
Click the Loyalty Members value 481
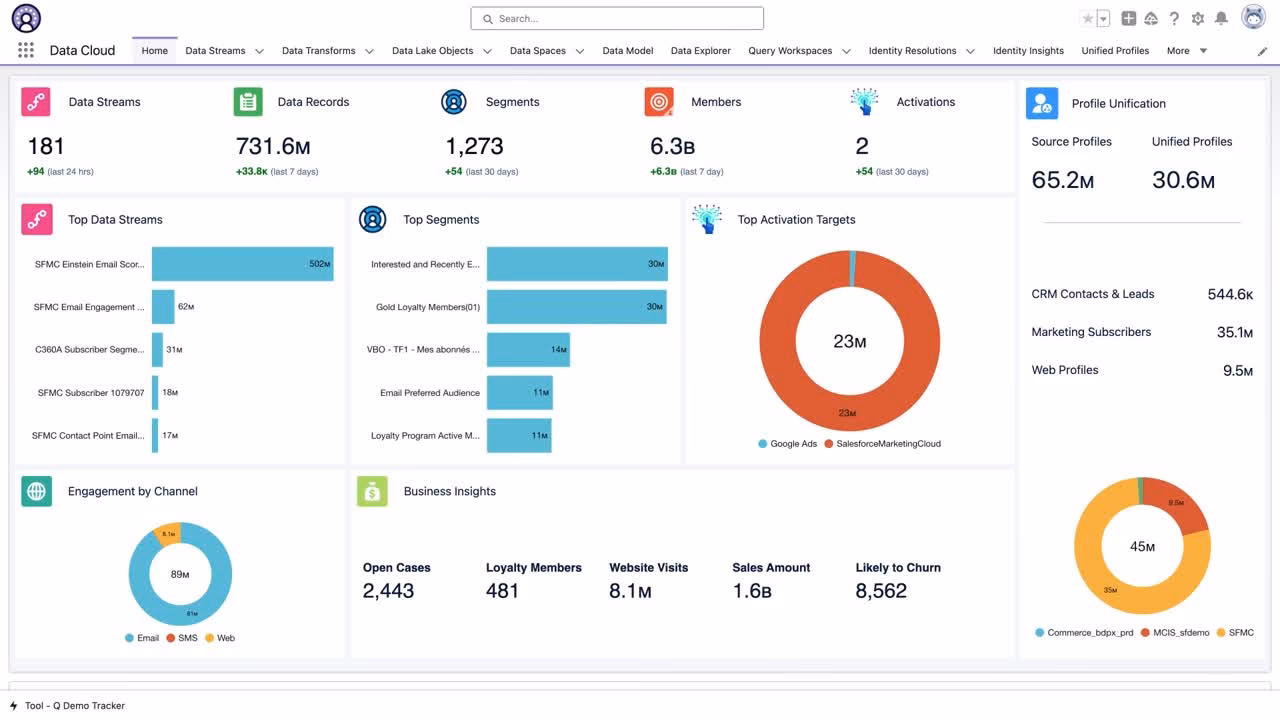(502, 591)
